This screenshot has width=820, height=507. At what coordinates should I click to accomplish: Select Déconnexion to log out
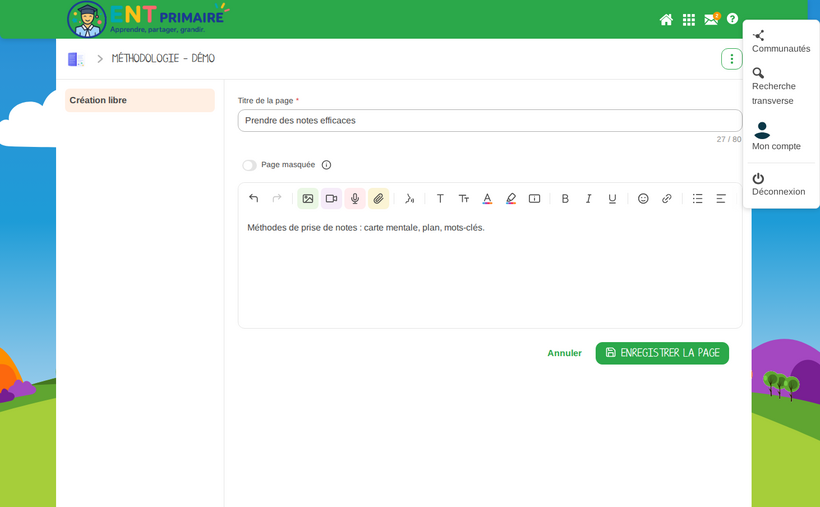[x=778, y=184]
